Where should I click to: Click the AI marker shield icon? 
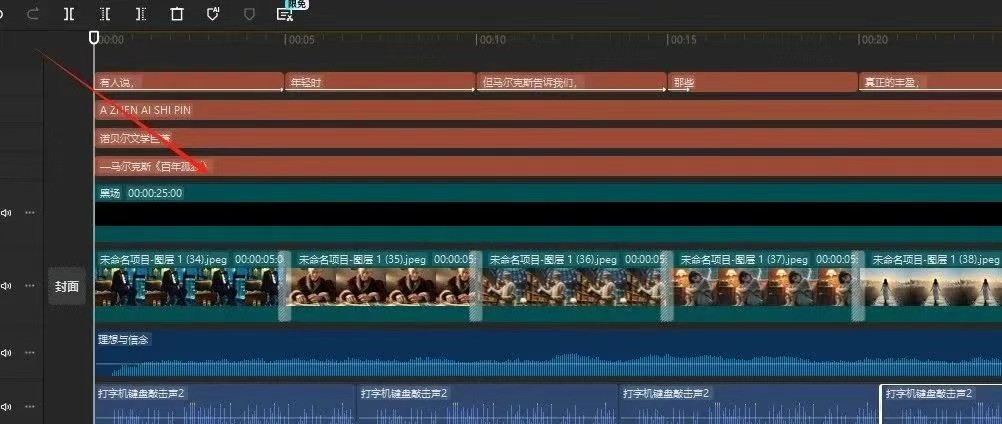tap(213, 13)
